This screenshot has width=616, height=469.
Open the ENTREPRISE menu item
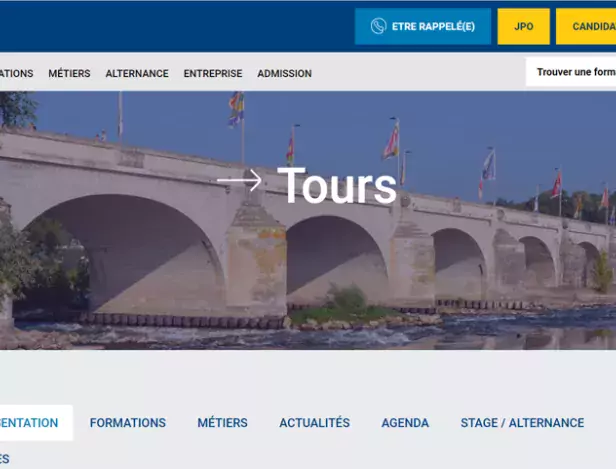tap(213, 73)
